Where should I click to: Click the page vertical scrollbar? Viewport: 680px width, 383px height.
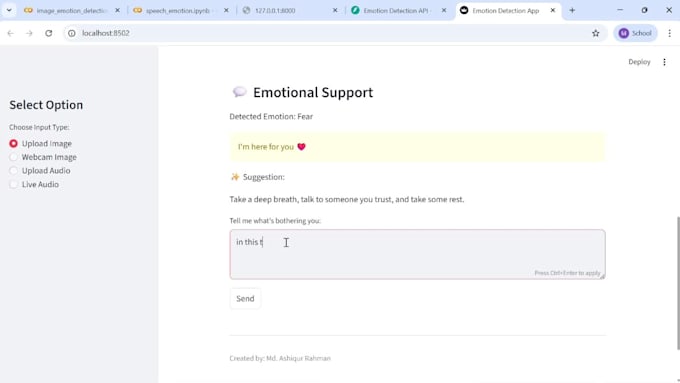click(678, 283)
